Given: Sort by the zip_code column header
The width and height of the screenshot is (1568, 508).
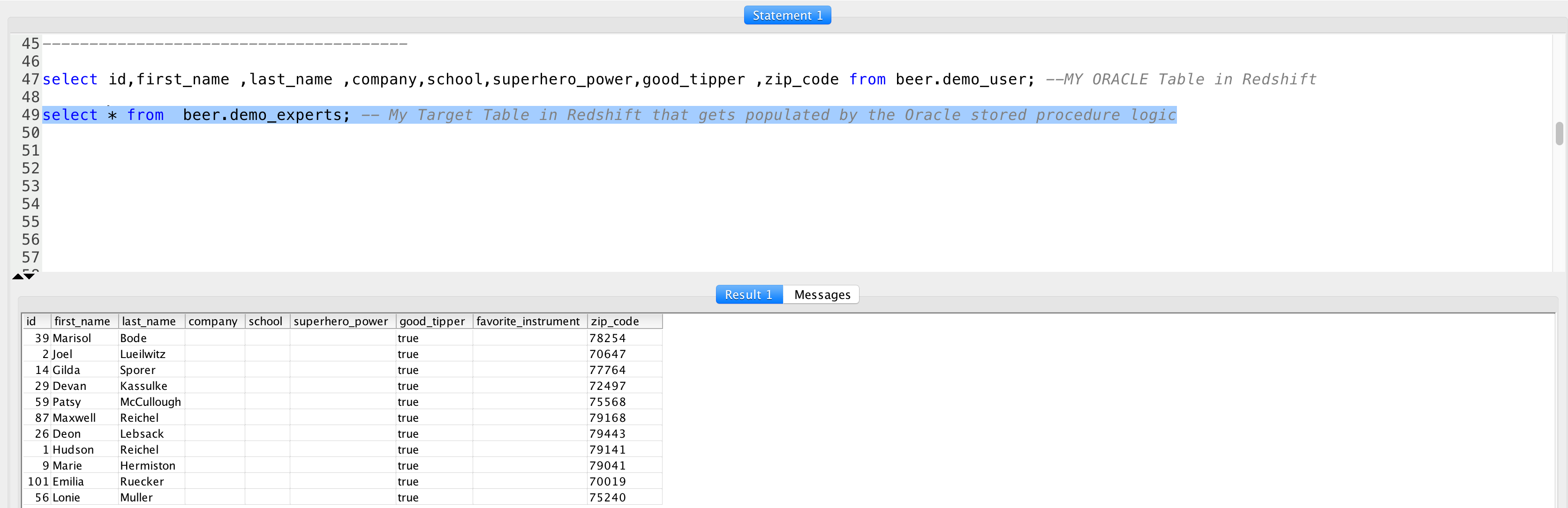Looking at the screenshot, I should 614,321.
